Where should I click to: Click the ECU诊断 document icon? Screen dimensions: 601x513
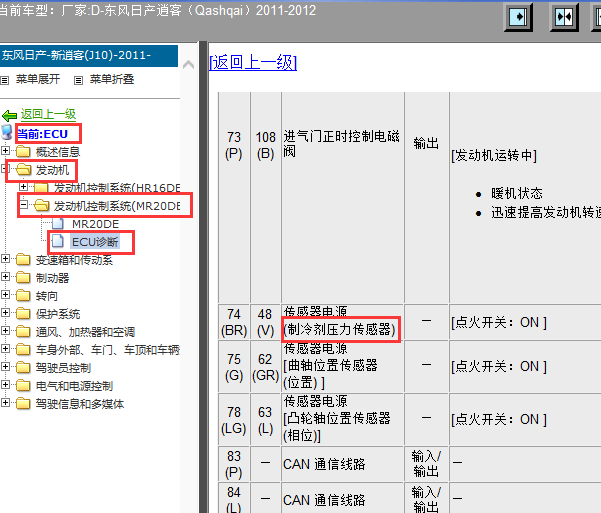58,241
